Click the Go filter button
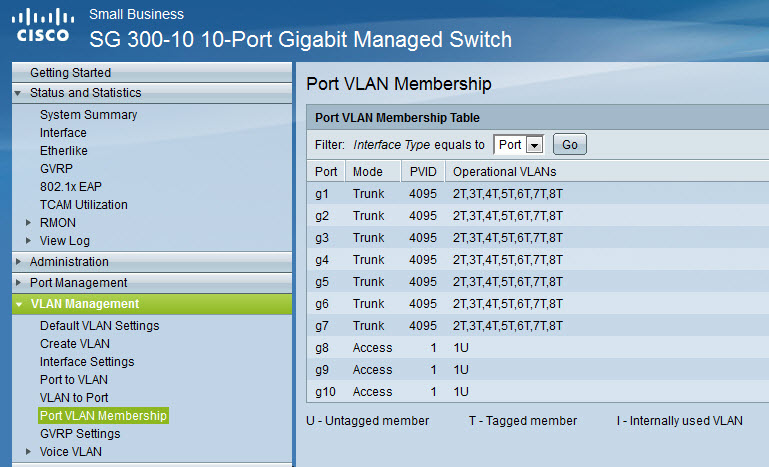 point(570,145)
